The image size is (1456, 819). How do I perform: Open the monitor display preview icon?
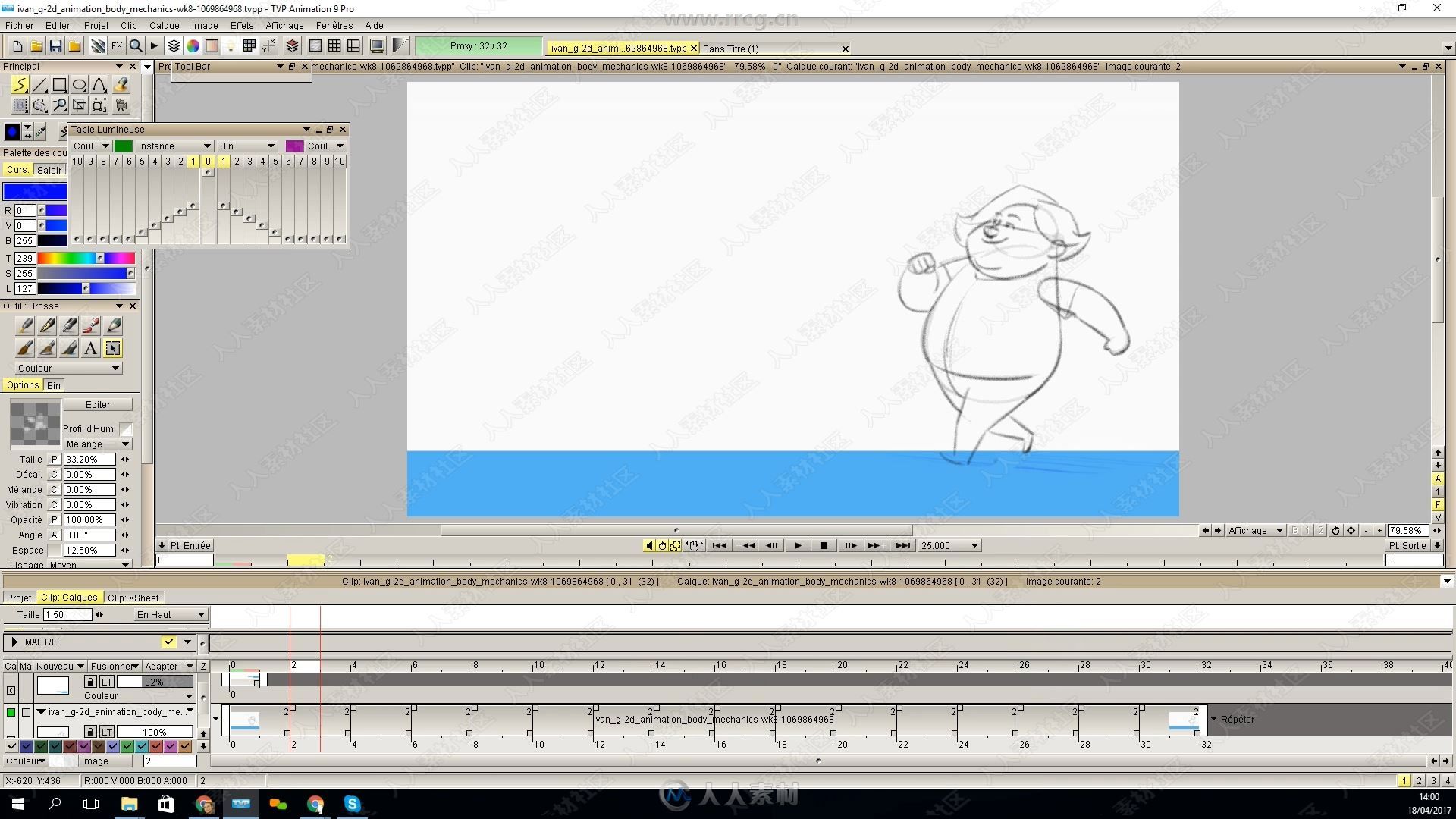377,46
